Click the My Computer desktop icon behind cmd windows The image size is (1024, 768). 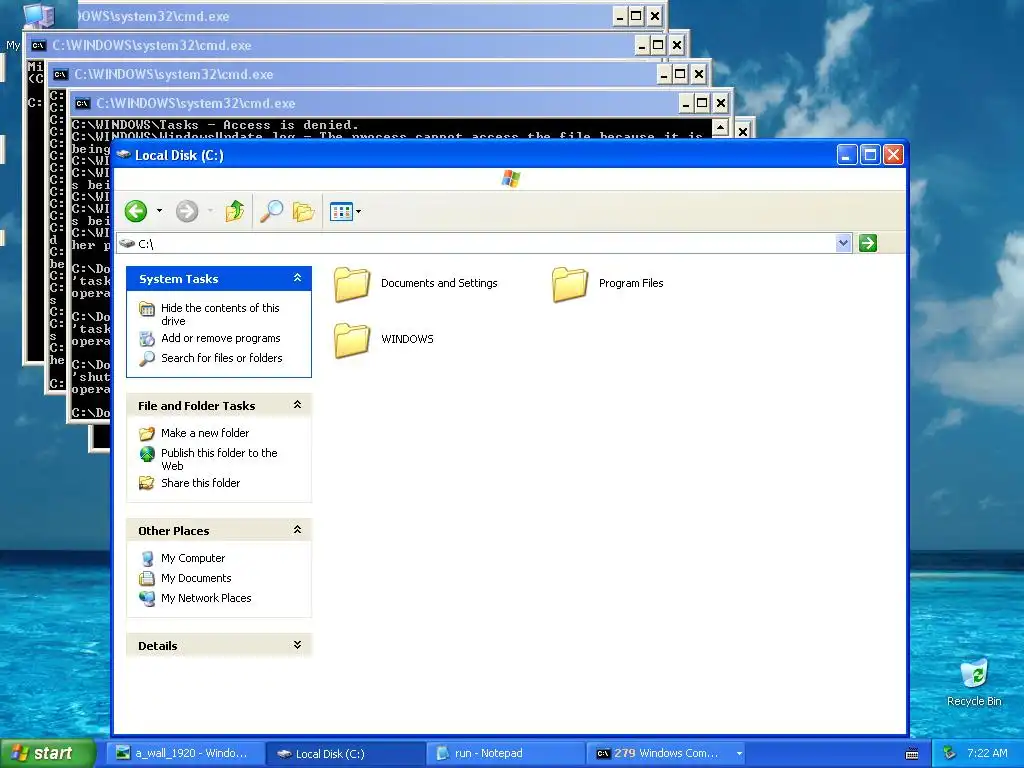37,14
